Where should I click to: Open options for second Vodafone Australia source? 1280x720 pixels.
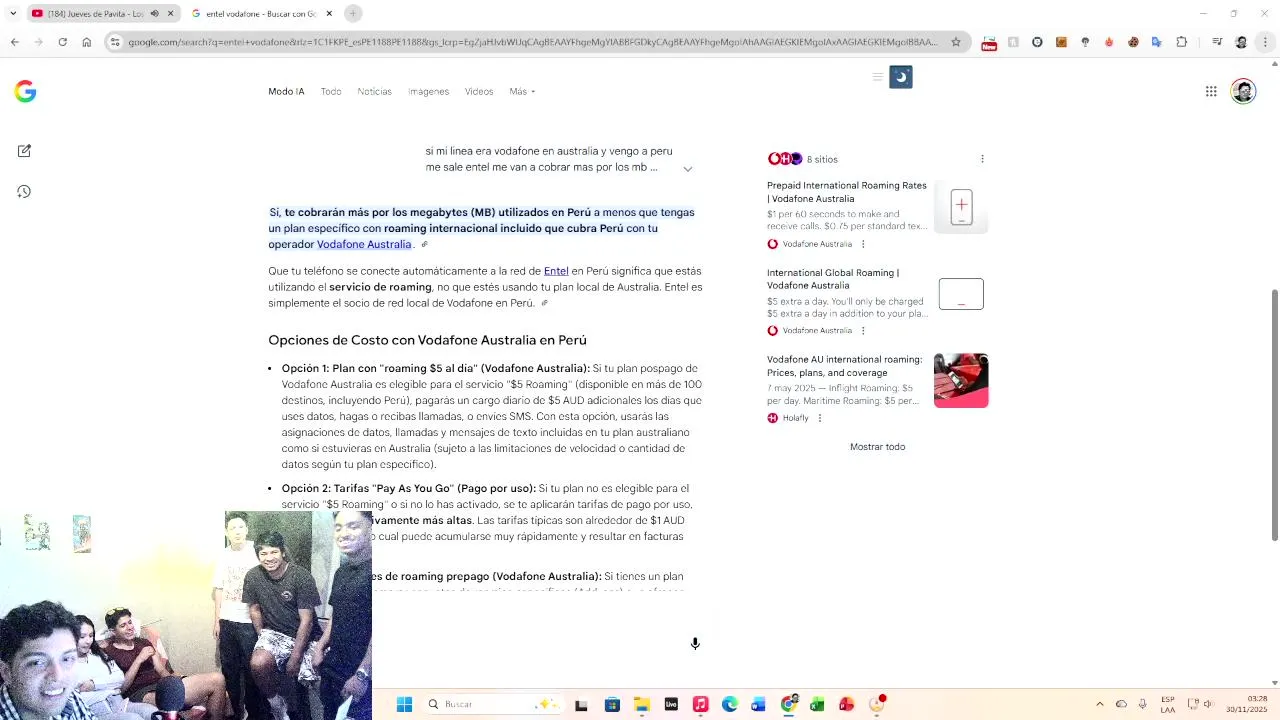[x=863, y=331]
